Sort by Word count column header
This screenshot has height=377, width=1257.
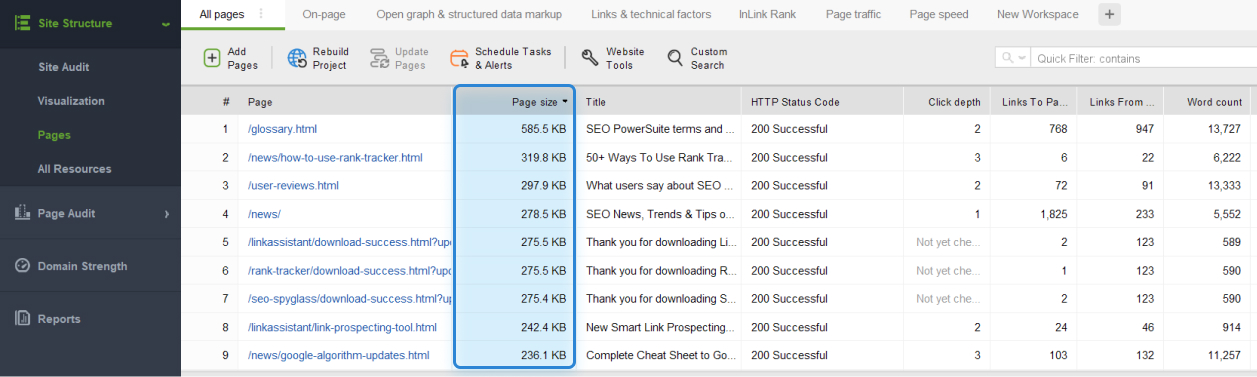[1214, 102]
